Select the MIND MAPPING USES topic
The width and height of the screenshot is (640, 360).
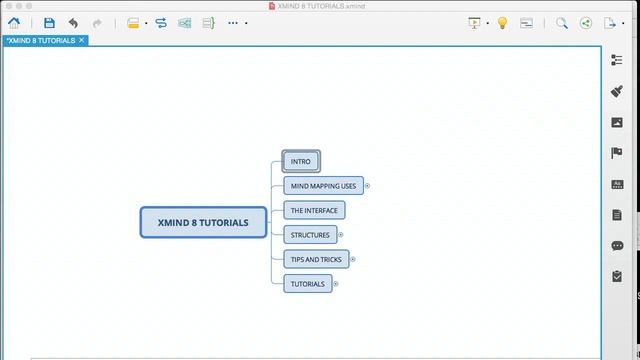(323, 186)
